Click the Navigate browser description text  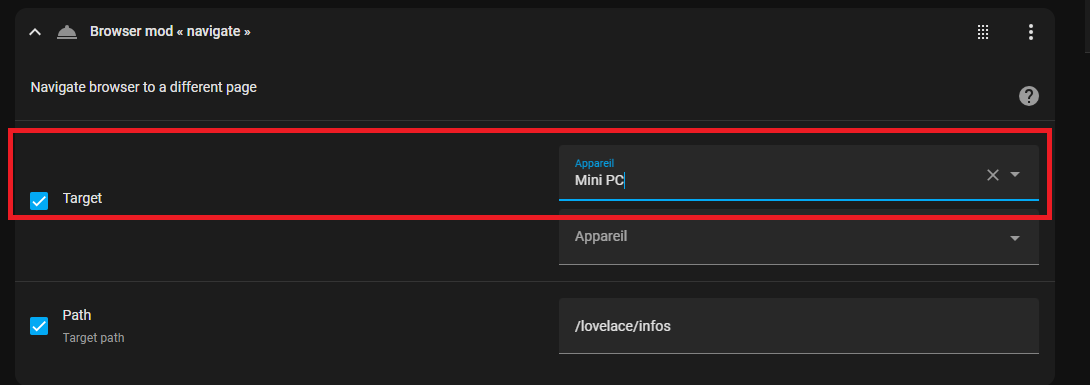coord(144,88)
